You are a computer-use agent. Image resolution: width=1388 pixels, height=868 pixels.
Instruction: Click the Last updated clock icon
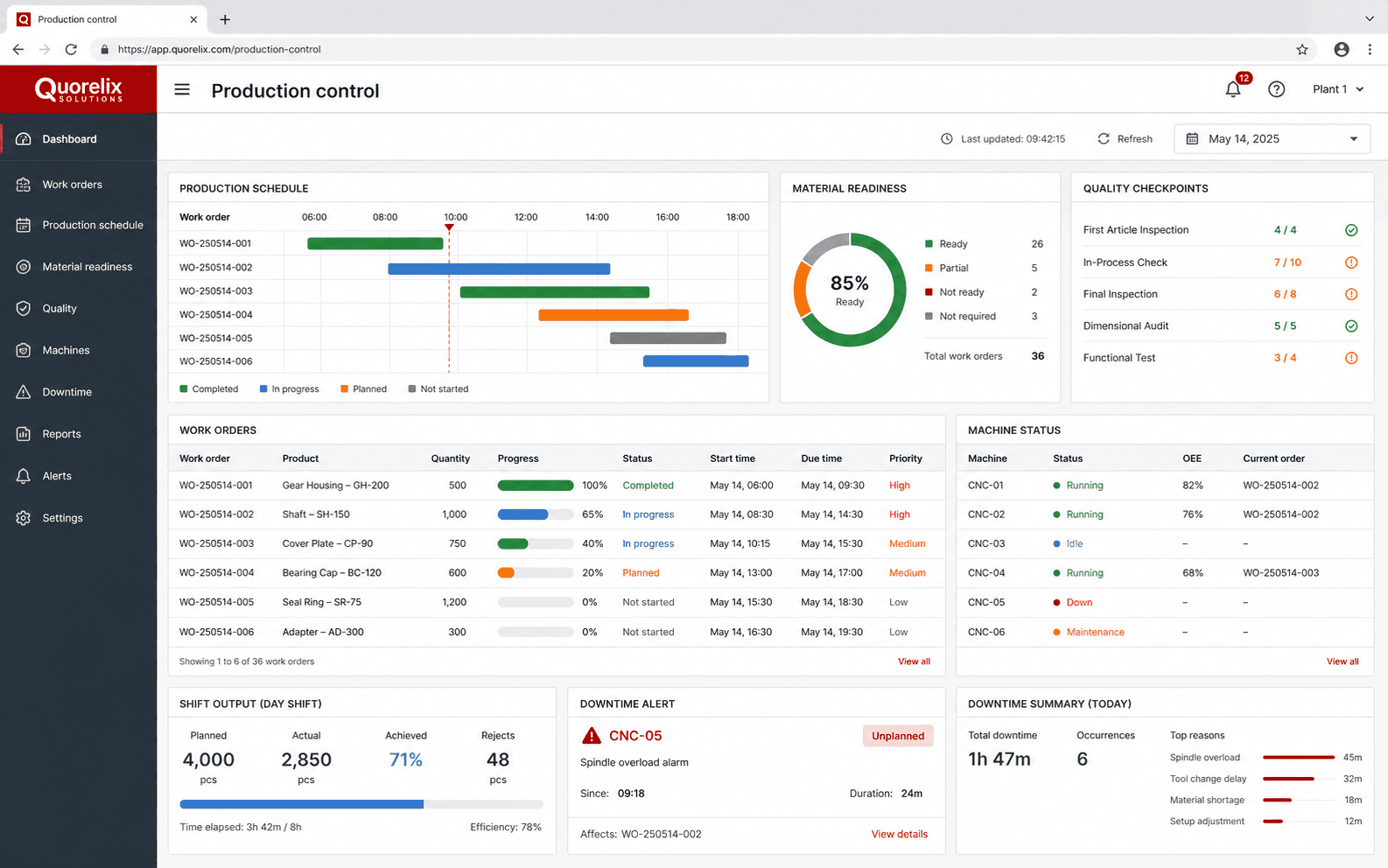(946, 139)
